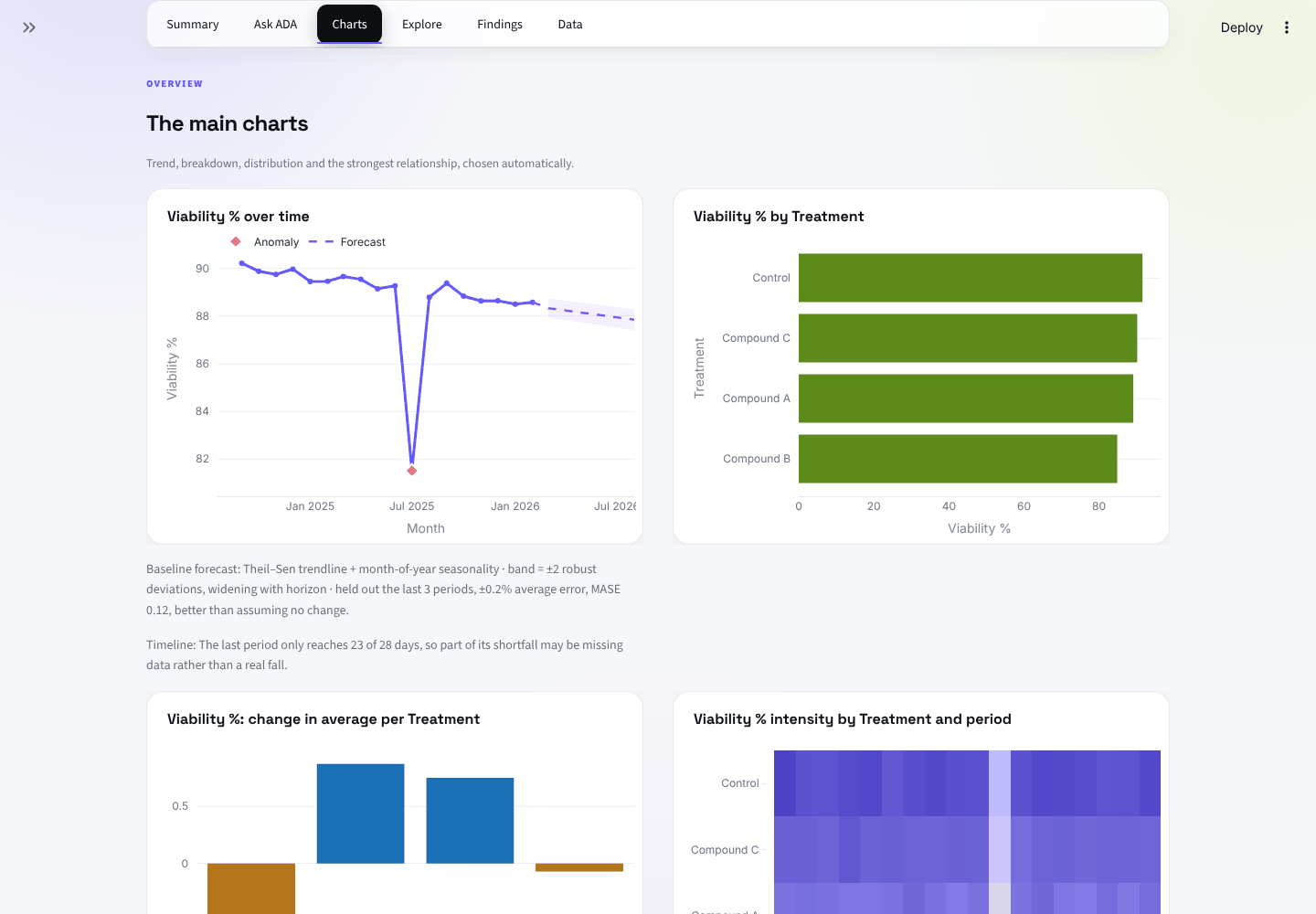Click 'The main charts' heading
This screenshot has height=914, width=1316.
pos(228,123)
